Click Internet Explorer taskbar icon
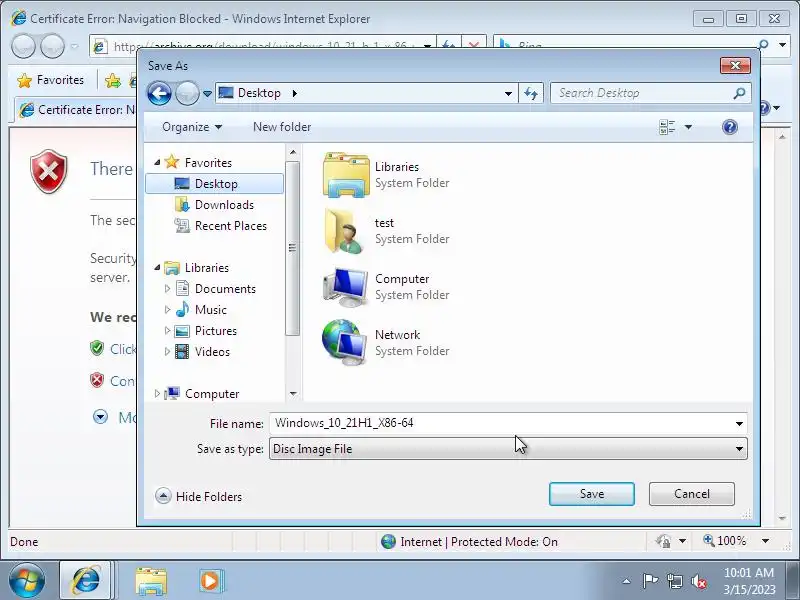The image size is (800, 600). pos(86,581)
